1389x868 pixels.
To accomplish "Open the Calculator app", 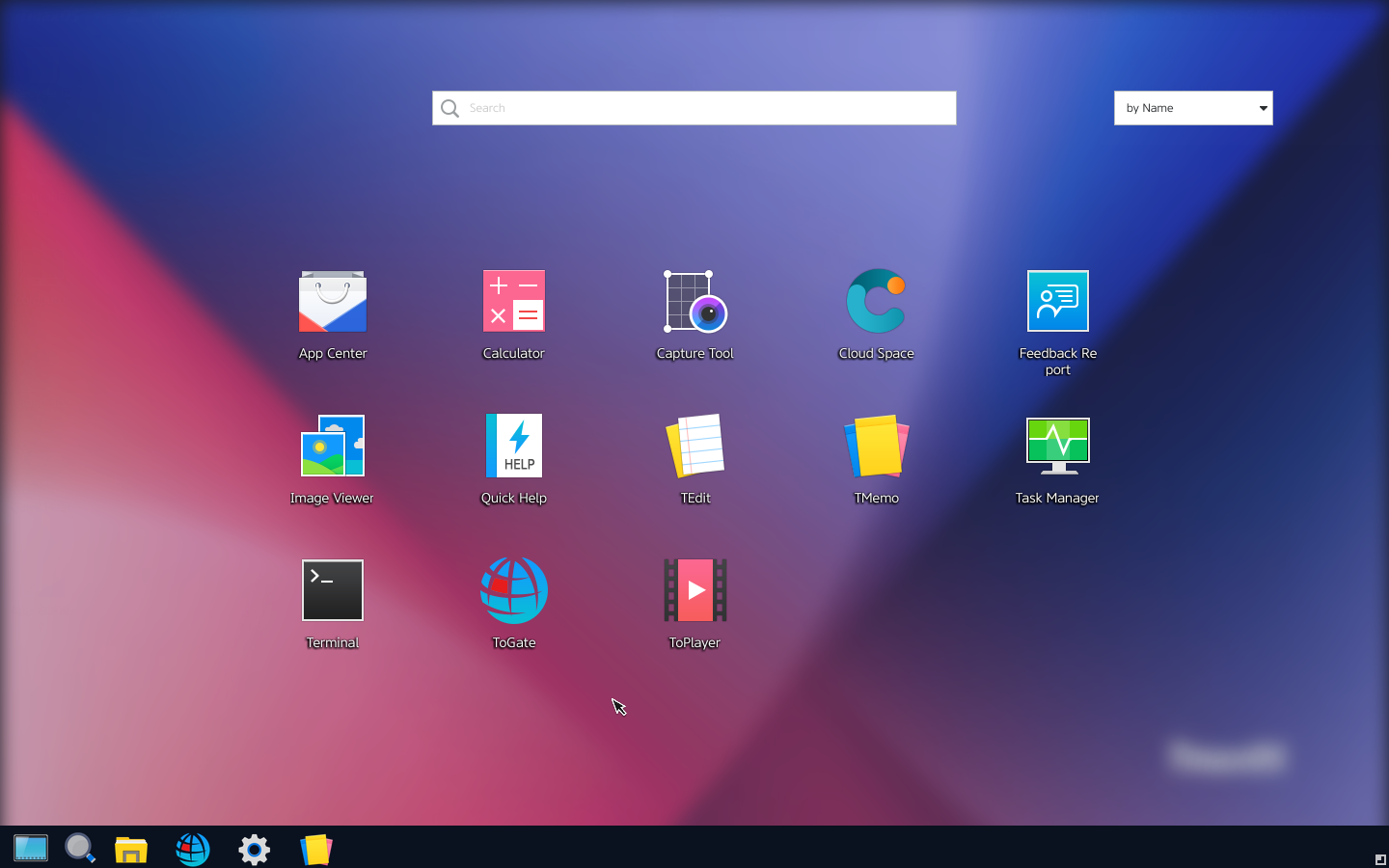I will [513, 301].
